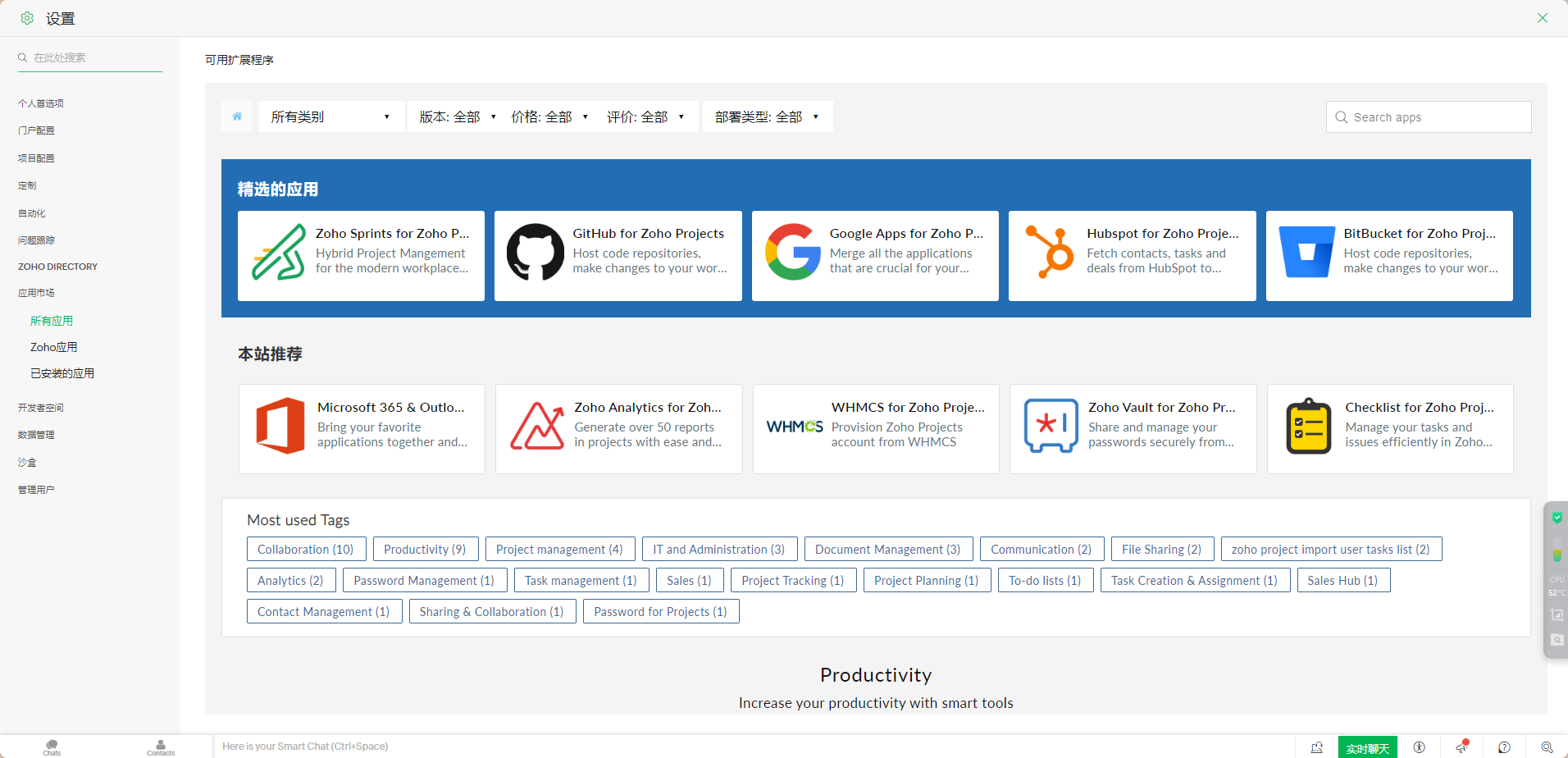Image resolution: width=1568 pixels, height=758 pixels.
Task: Open ZOHO DIRECTORY in sidebar
Action: point(57,267)
